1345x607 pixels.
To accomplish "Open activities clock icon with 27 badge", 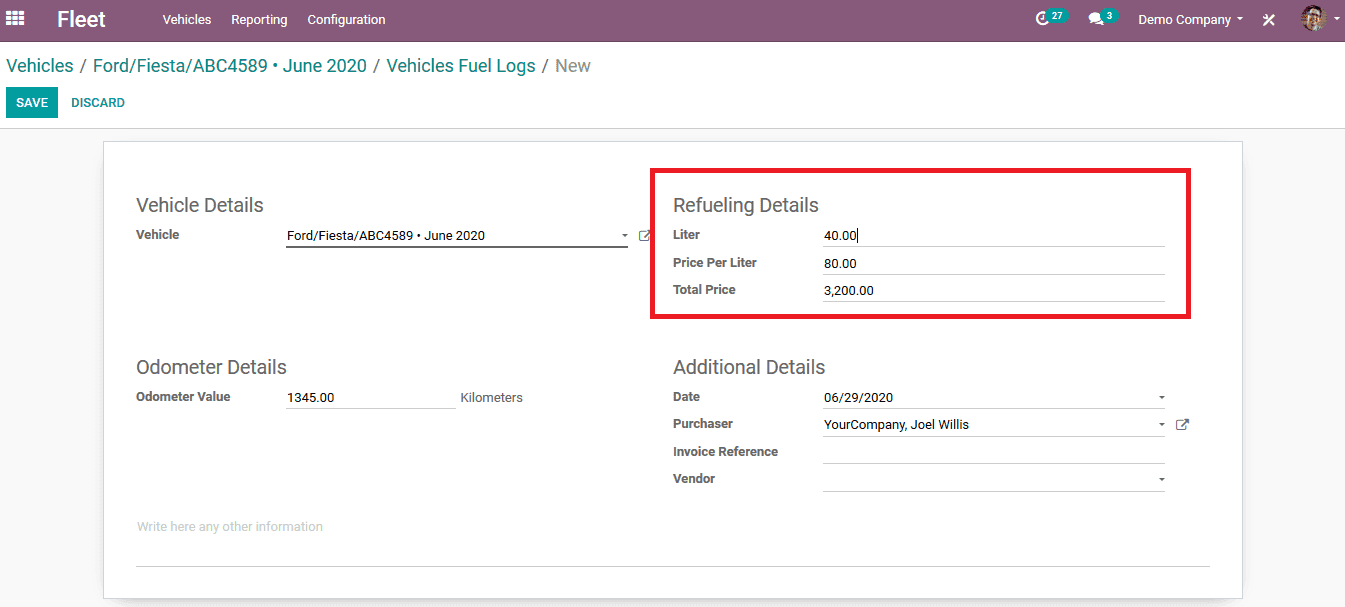I will tap(1051, 18).
